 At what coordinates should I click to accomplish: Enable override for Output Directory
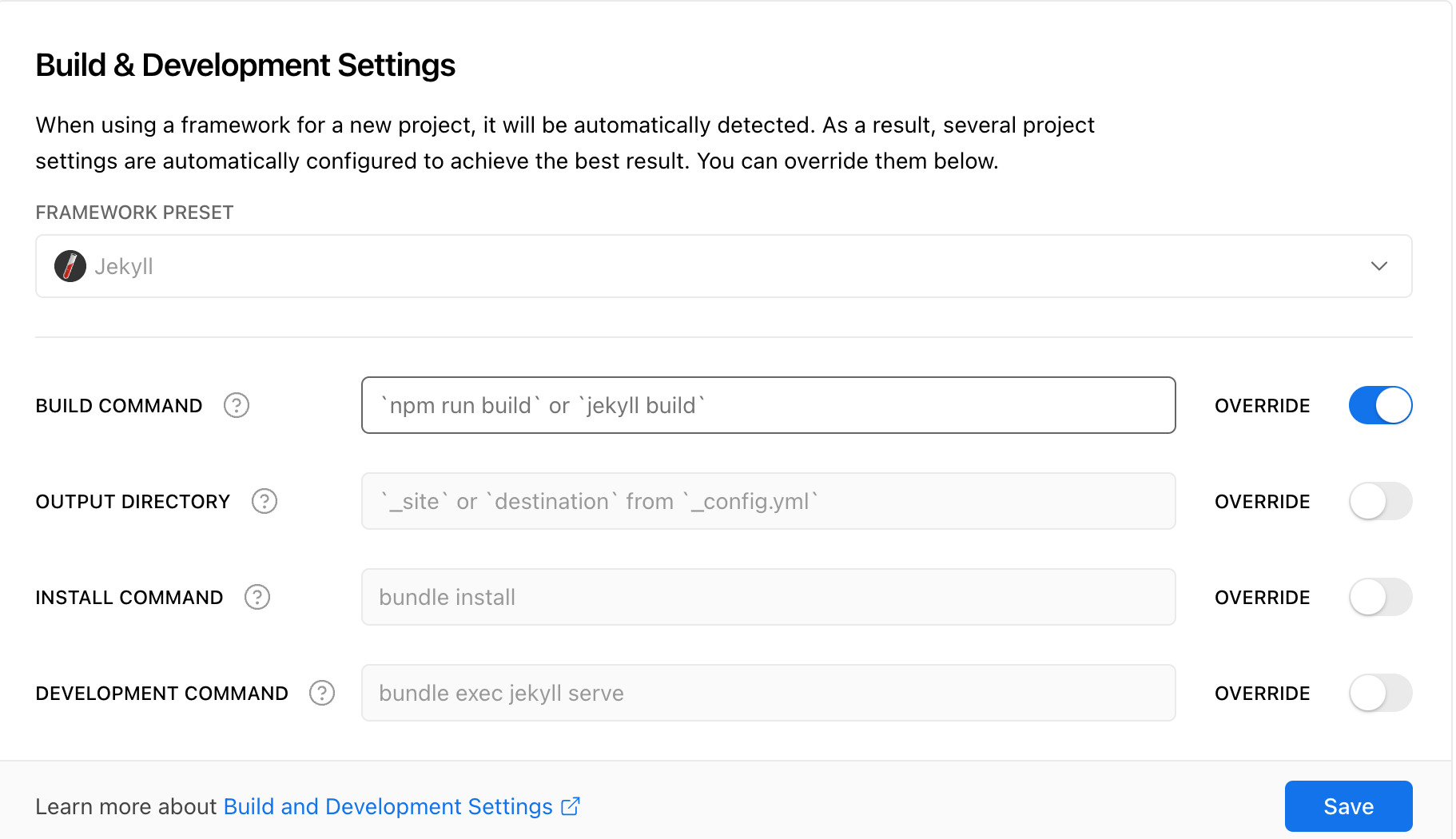pos(1380,502)
